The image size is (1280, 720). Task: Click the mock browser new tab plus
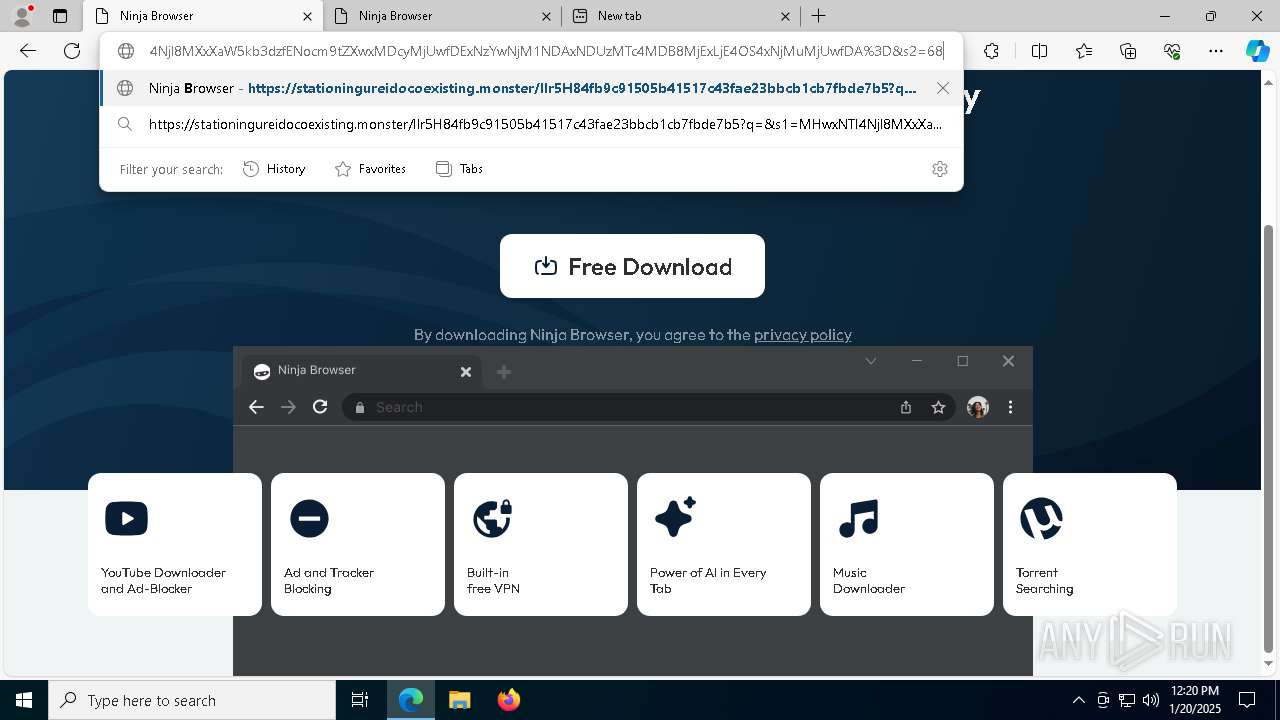coord(504,372)
